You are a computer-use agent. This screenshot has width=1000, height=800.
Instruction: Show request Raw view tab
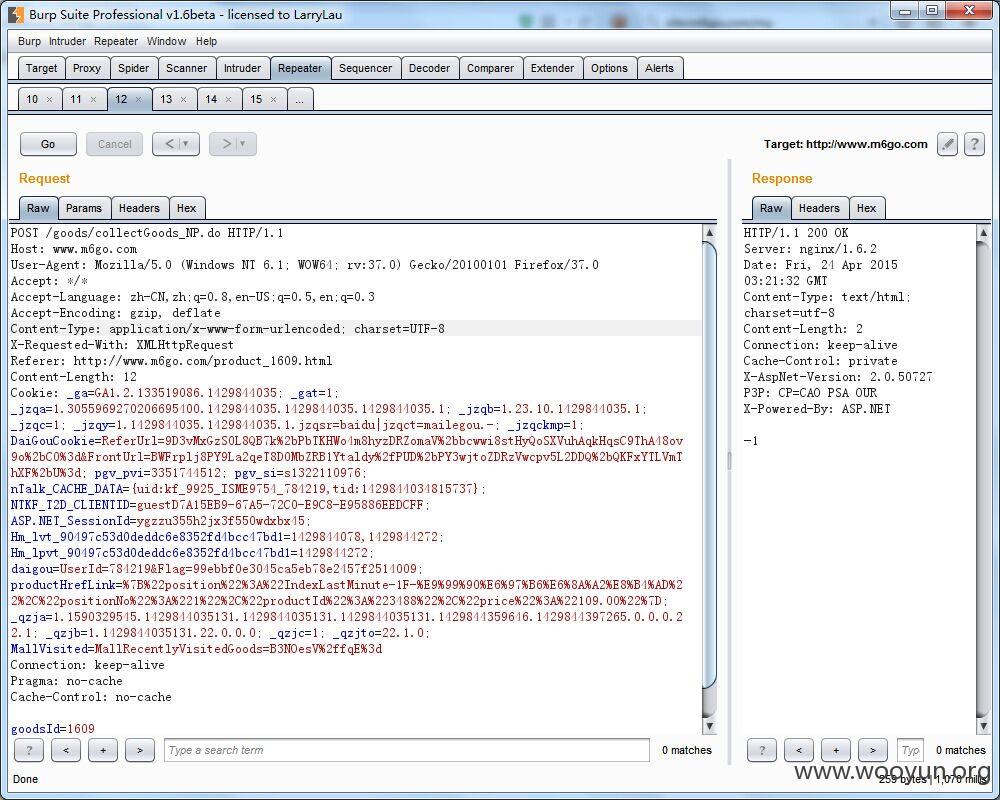coord(38,208)
